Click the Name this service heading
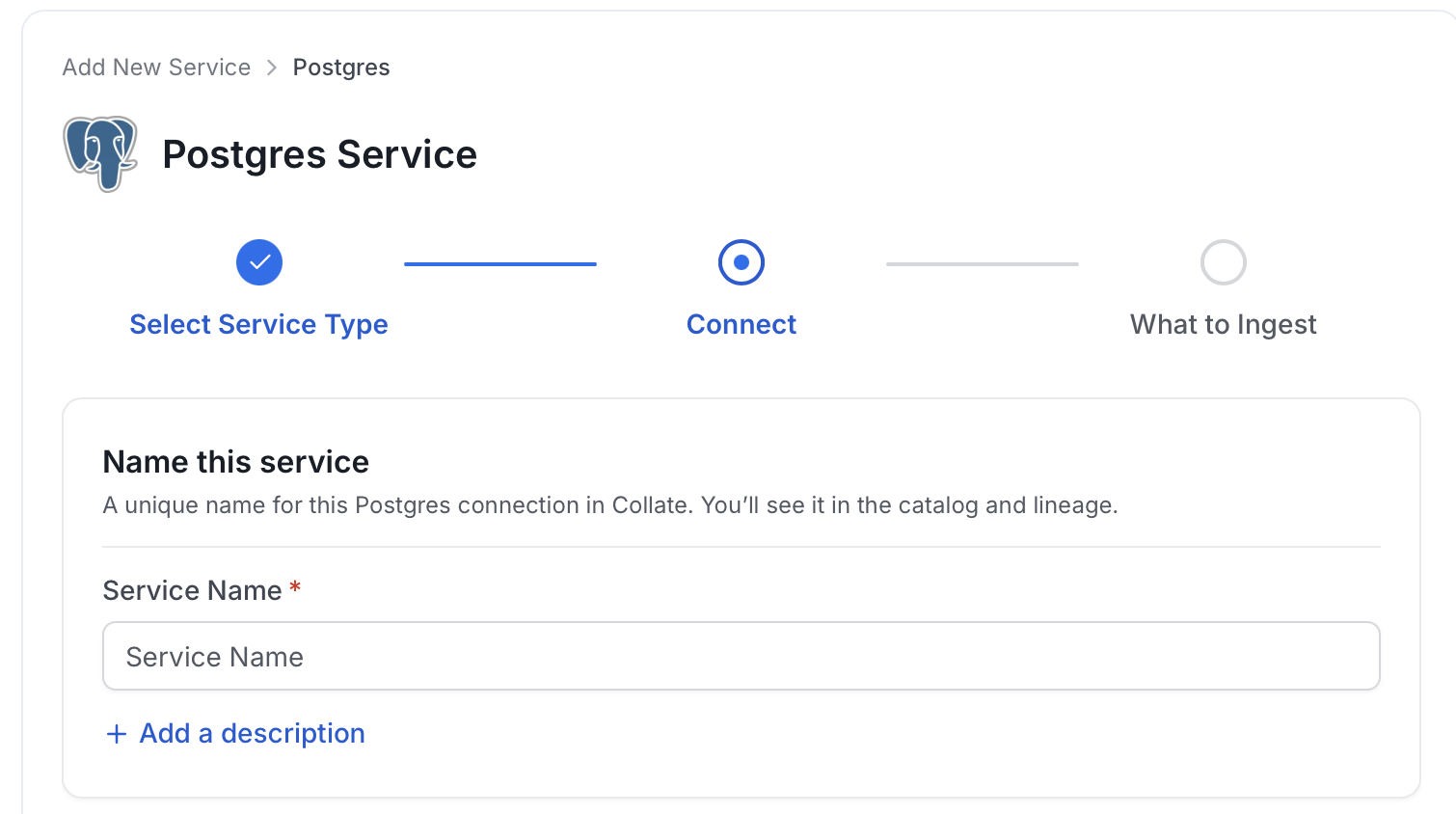This screenshot has width=1456, height=814. click(x=236, y=462)
